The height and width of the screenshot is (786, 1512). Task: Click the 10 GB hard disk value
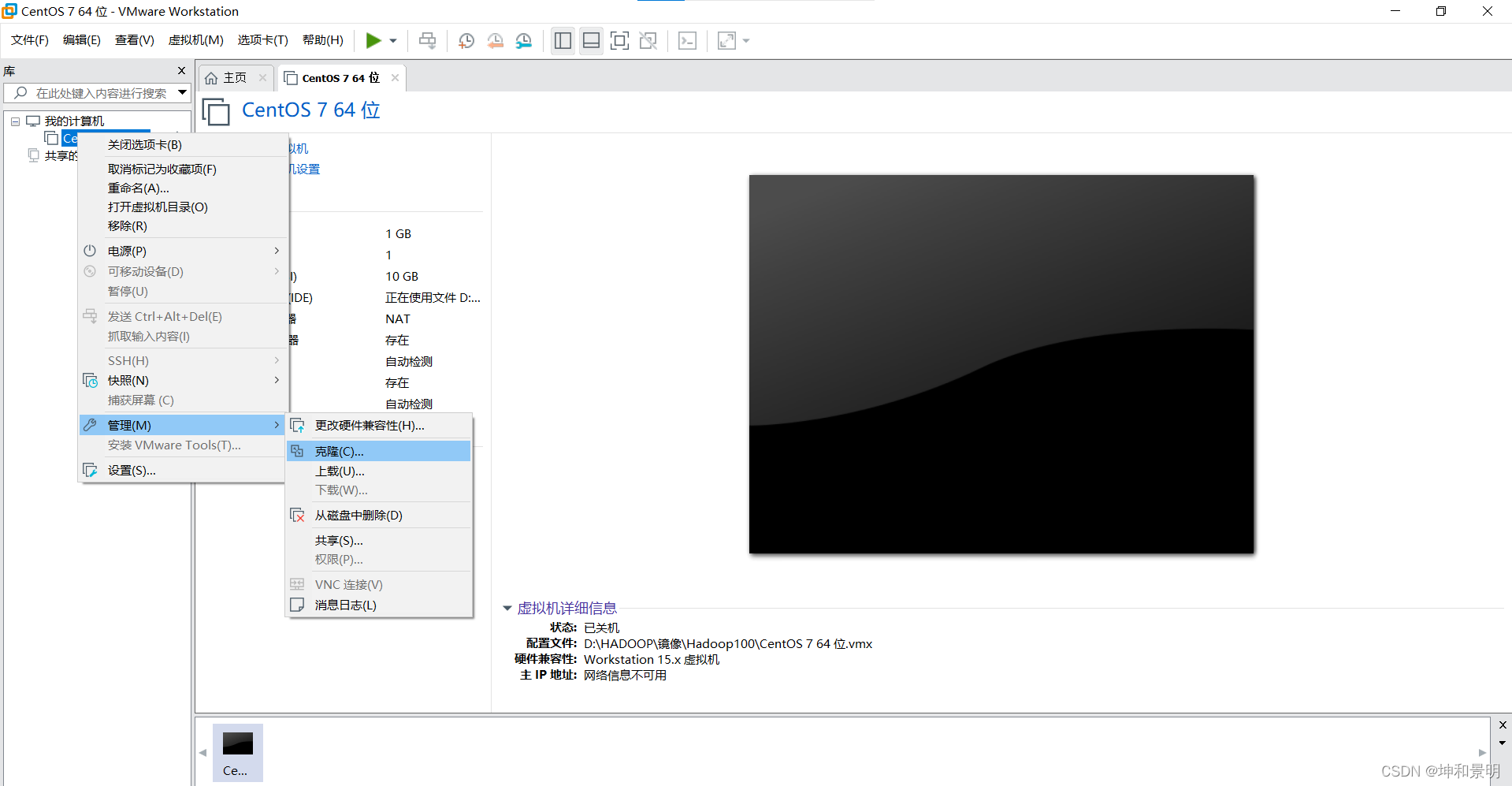click(x=402, y=277)
